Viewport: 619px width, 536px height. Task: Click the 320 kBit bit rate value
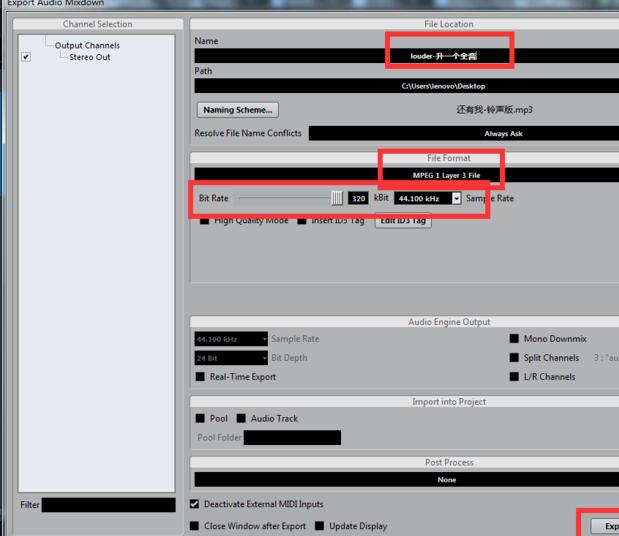358,198
